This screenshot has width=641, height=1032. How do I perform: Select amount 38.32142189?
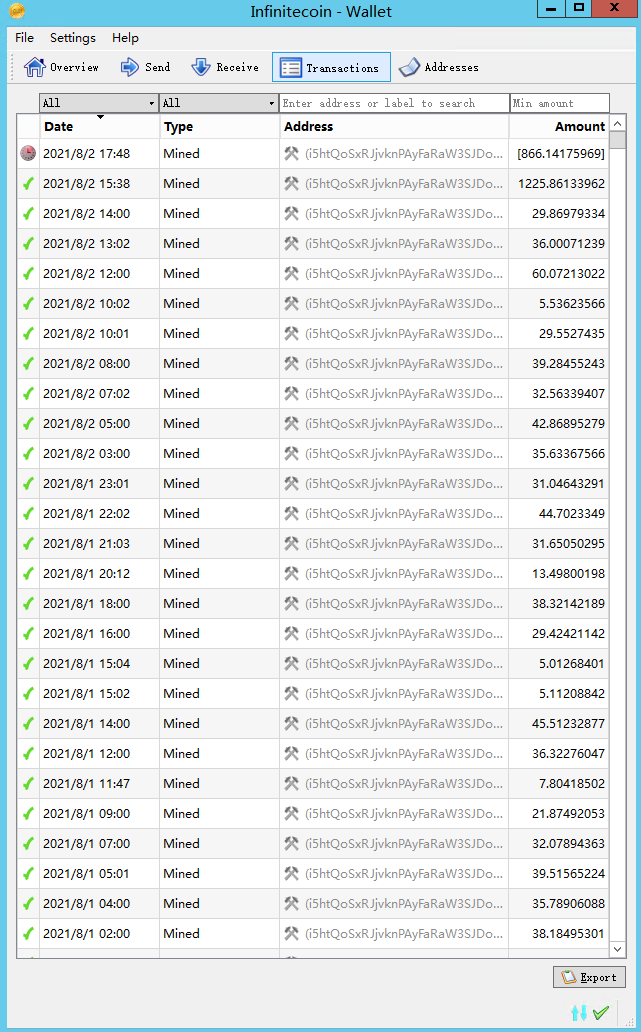point(569,604)
